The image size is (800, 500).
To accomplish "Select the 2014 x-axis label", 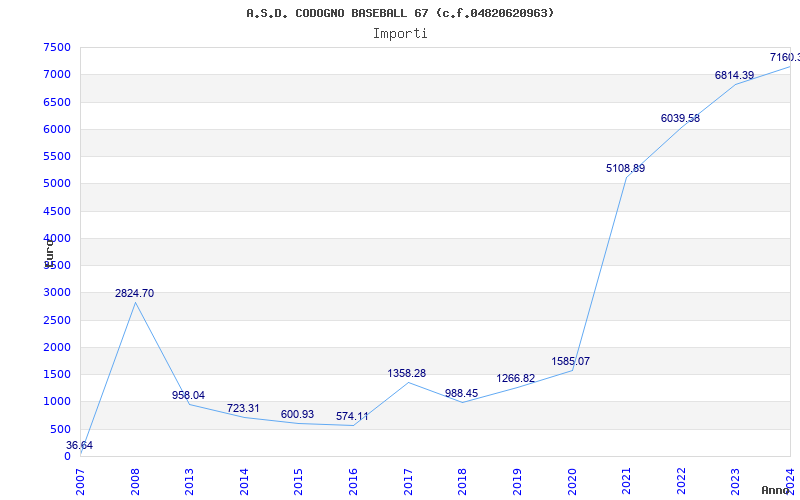I will coord(244,481).
